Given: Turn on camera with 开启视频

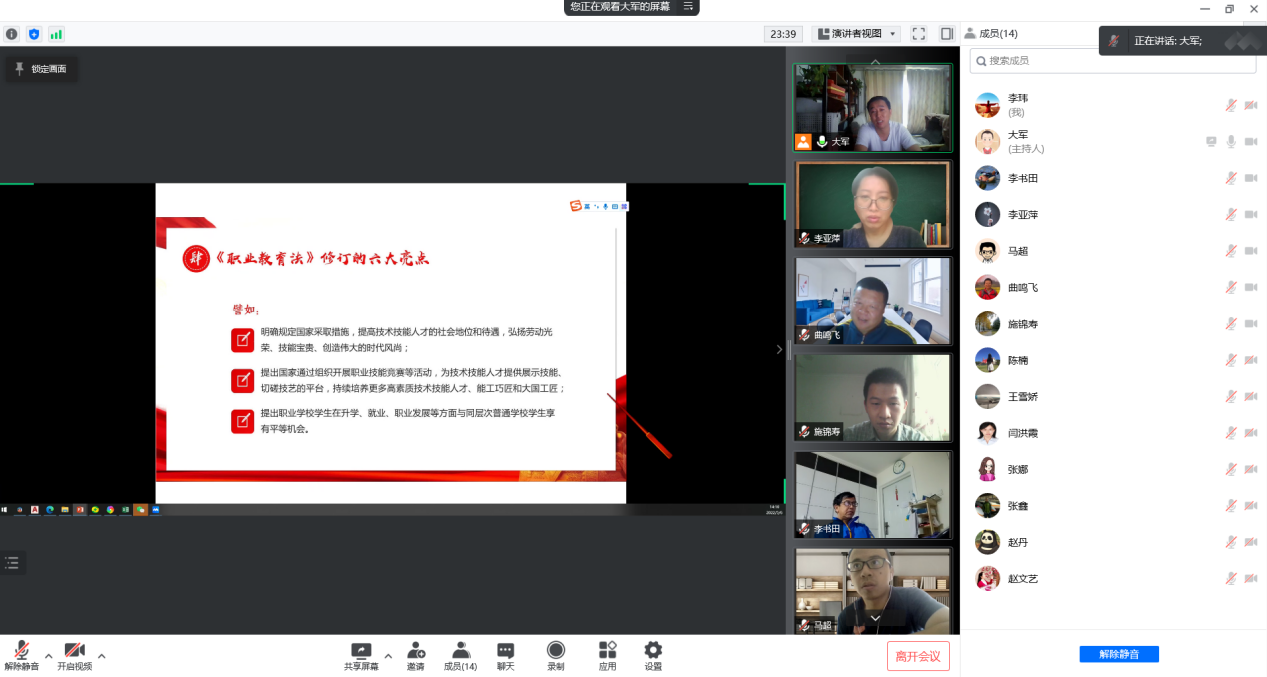Looking at the screenshot, I should pyautogui.click(x=74, y=656).
